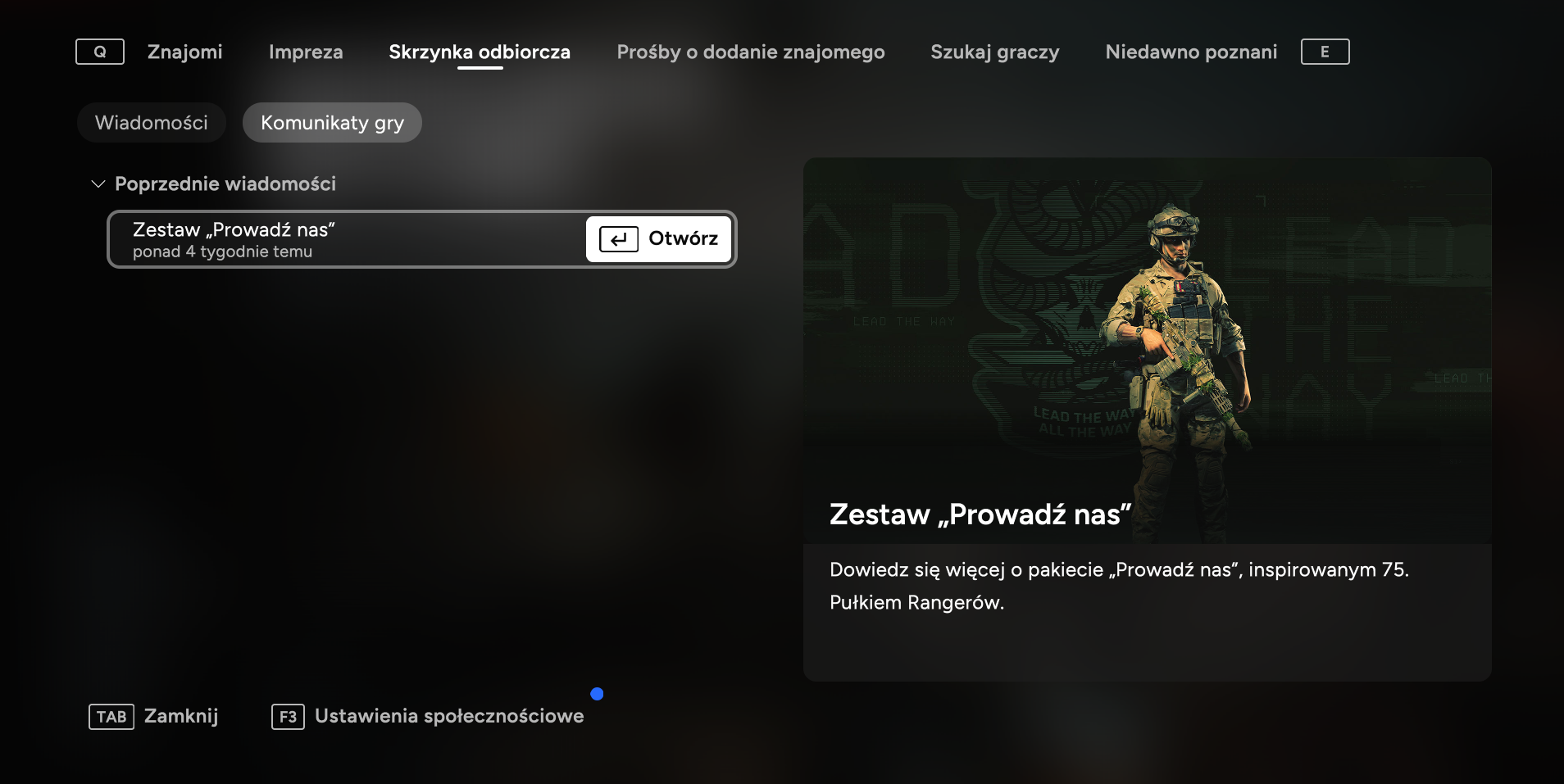Click Zamknij to close the panel
Screen dimensions: 1564x784
(181, 716)
